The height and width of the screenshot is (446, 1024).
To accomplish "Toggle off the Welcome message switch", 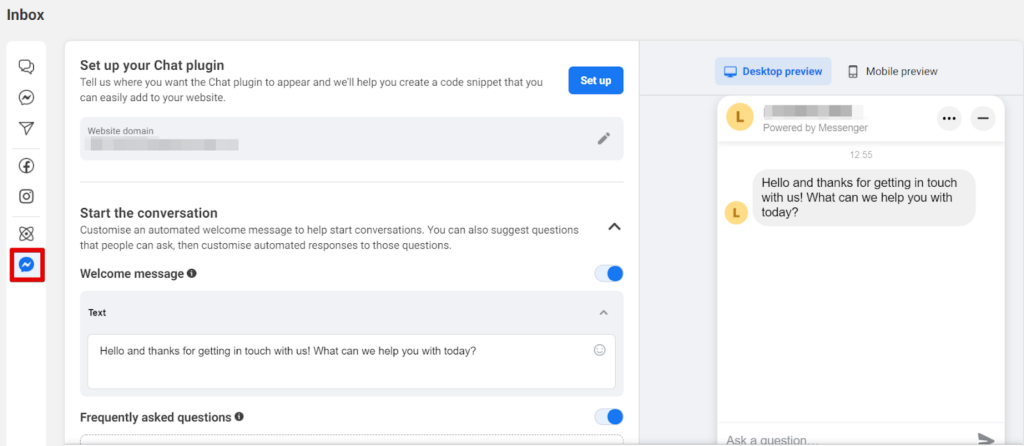I will pos(608,273).
